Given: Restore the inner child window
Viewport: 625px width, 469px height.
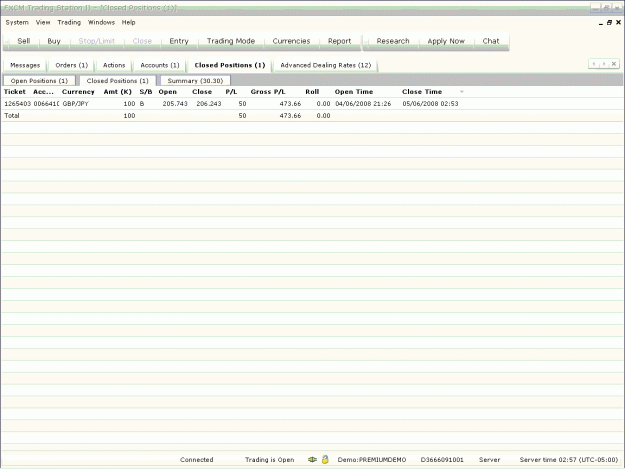Looking at the screenshot, I should pyautogui.click(x=609, y=23).
